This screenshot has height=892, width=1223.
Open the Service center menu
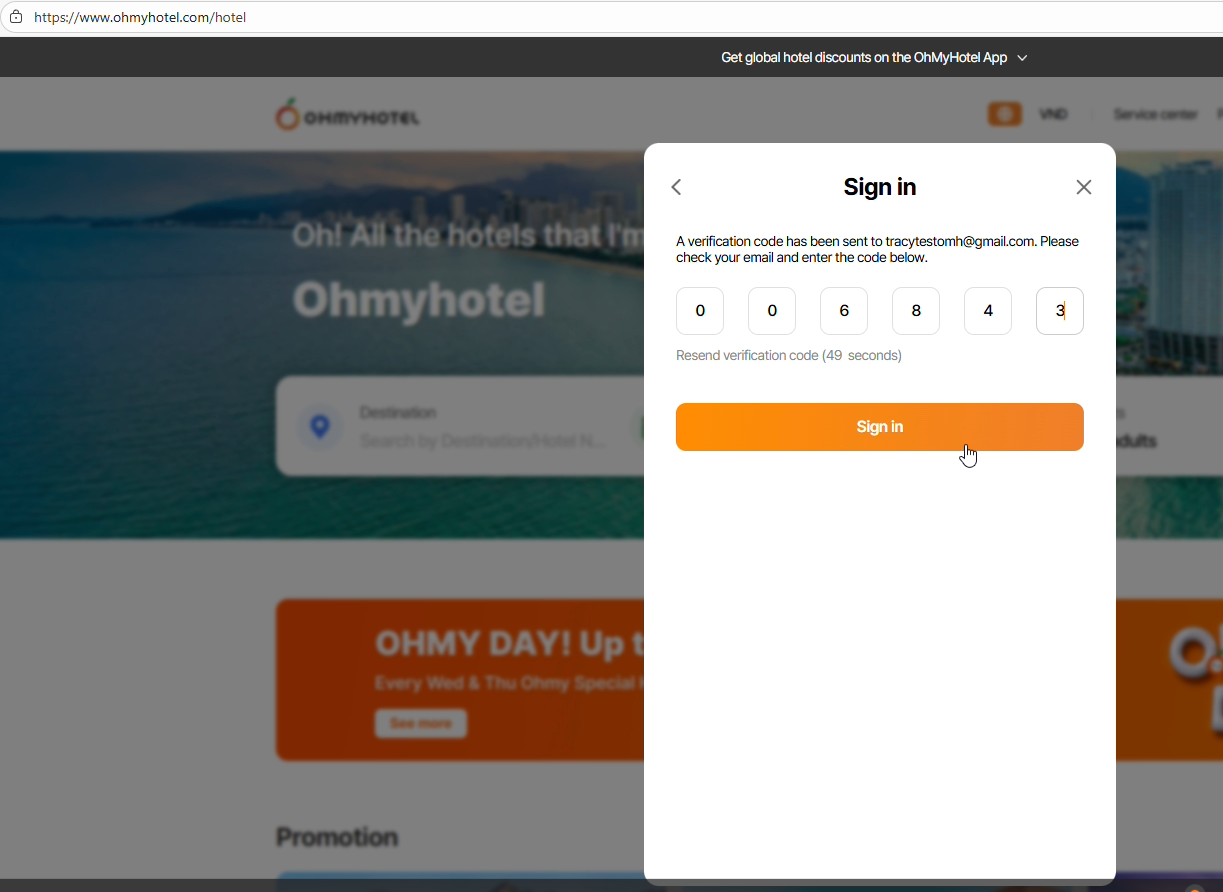[x=1155, y=114]
